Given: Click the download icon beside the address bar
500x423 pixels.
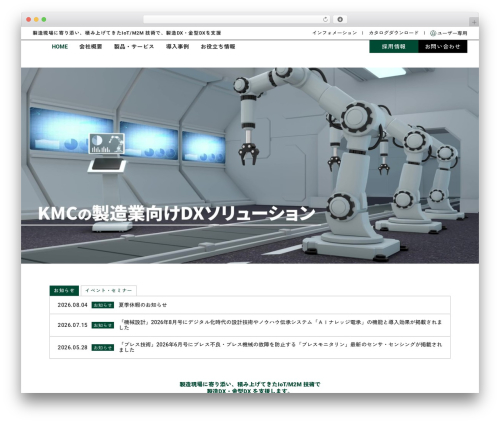Looking at the screenshot, I should click(x=340, y=19).
